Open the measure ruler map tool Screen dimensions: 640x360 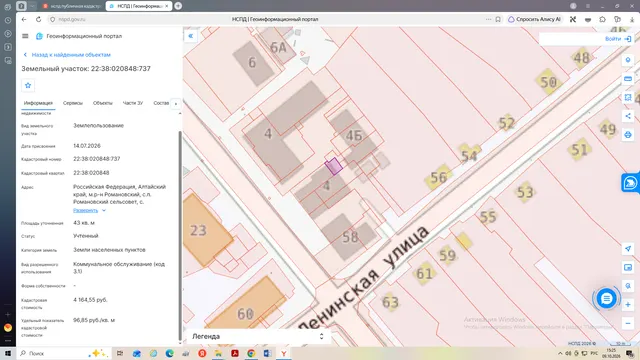(628, 78)
